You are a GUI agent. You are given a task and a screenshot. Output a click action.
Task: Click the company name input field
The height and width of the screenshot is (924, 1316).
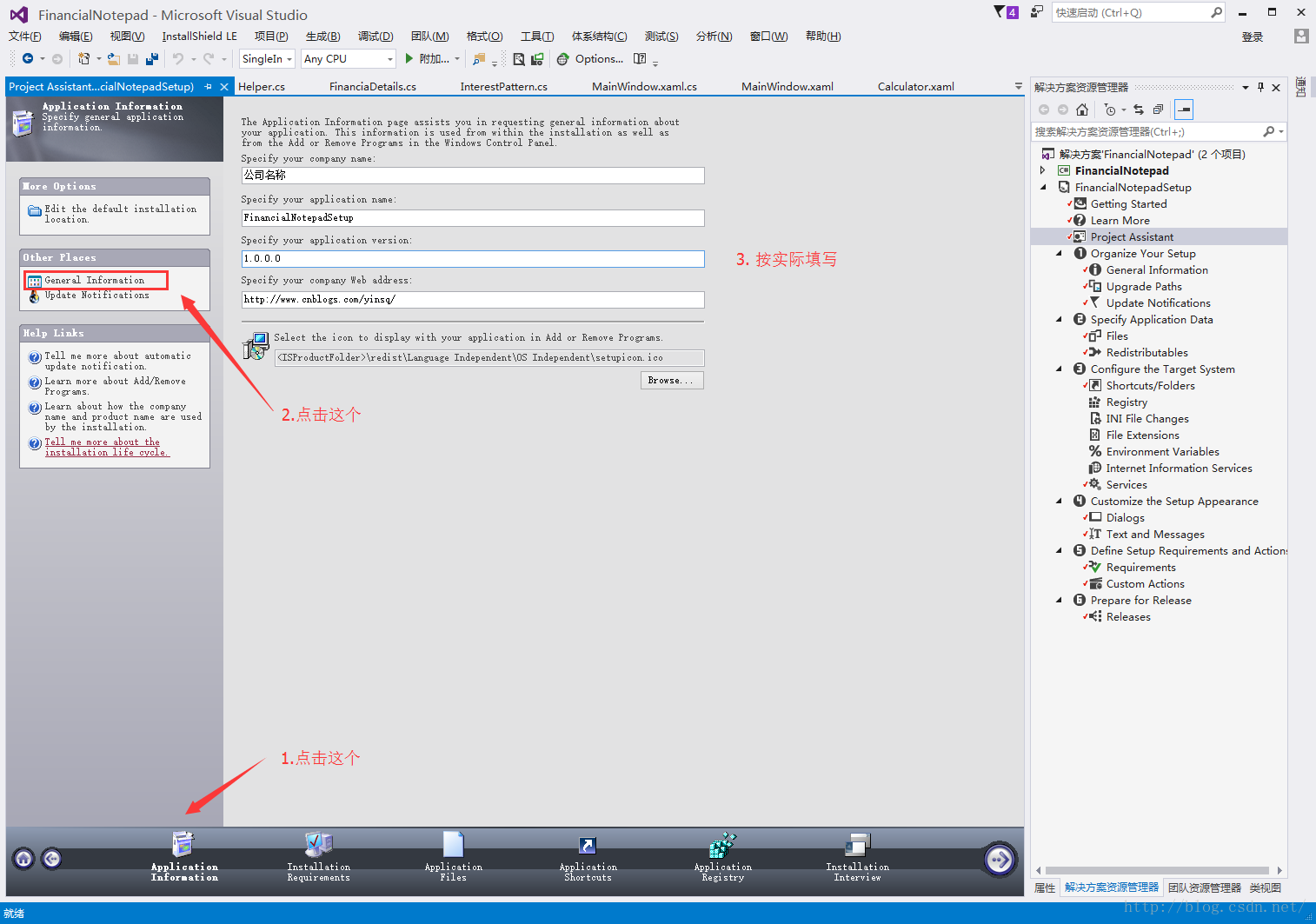click(x=473, y=175)
